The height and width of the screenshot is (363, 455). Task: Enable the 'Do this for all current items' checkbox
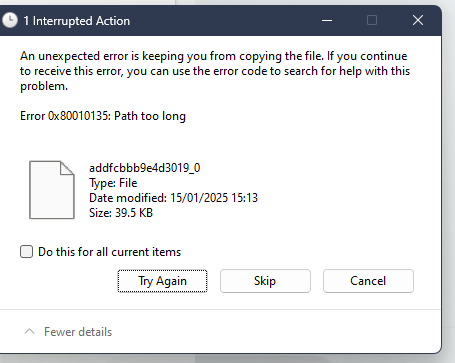[x=26, y=252]
